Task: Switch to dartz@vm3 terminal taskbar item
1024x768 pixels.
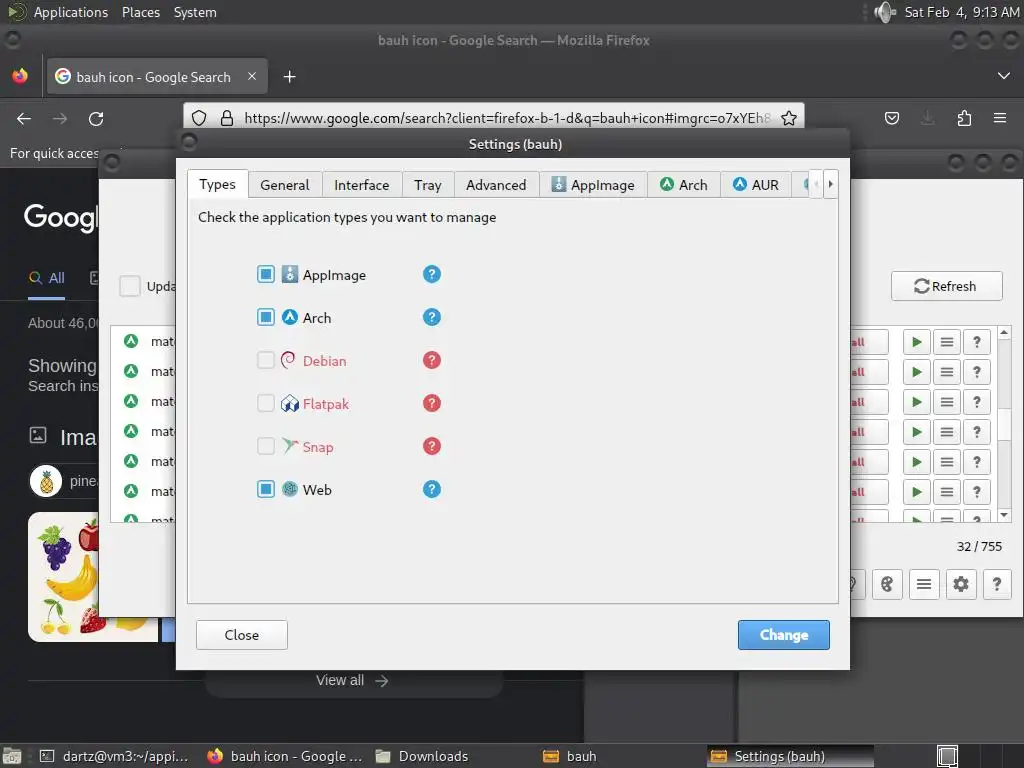Action: point(114,756)
